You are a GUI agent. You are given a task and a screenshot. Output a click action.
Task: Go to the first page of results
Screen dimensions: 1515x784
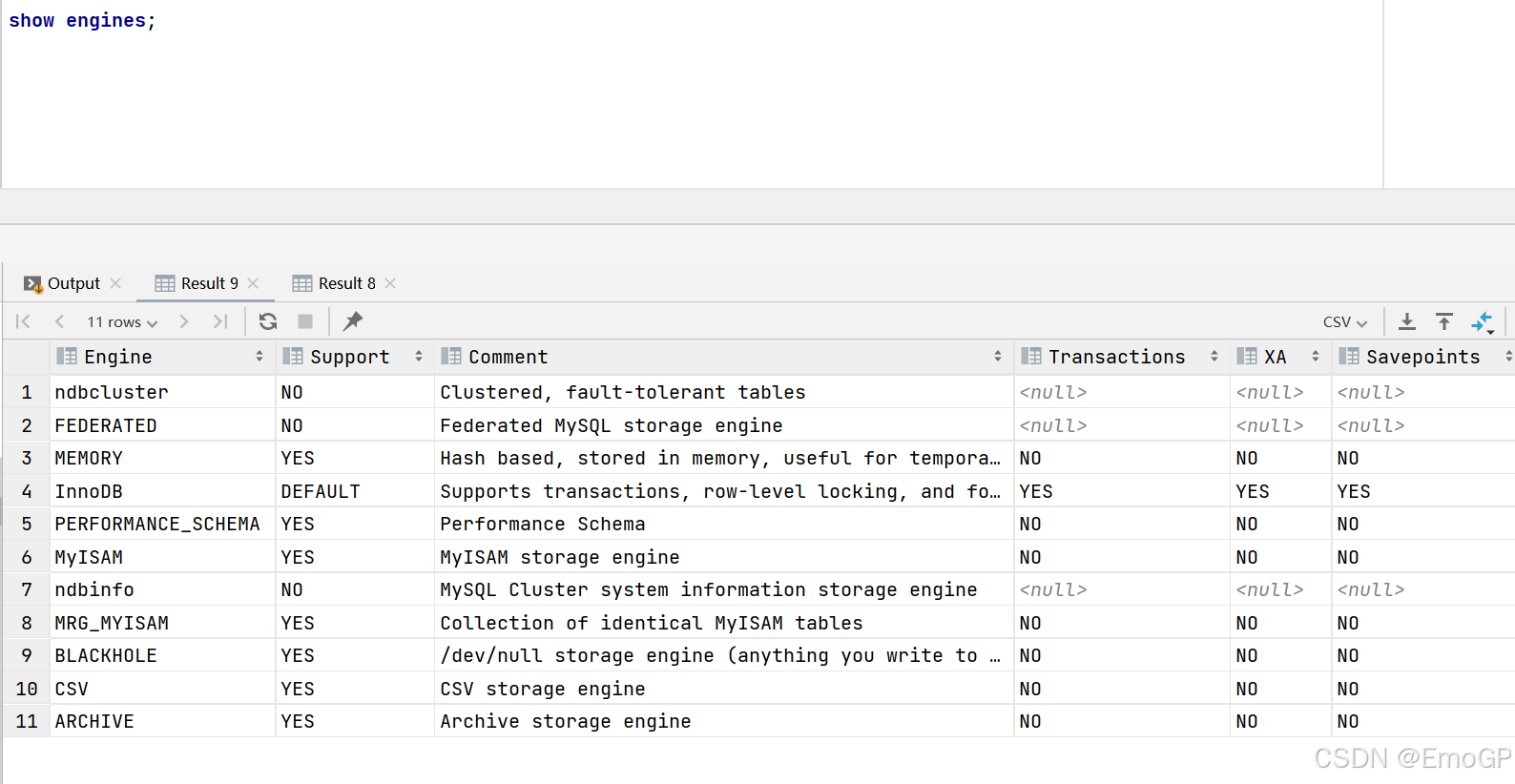coord(24,321)
